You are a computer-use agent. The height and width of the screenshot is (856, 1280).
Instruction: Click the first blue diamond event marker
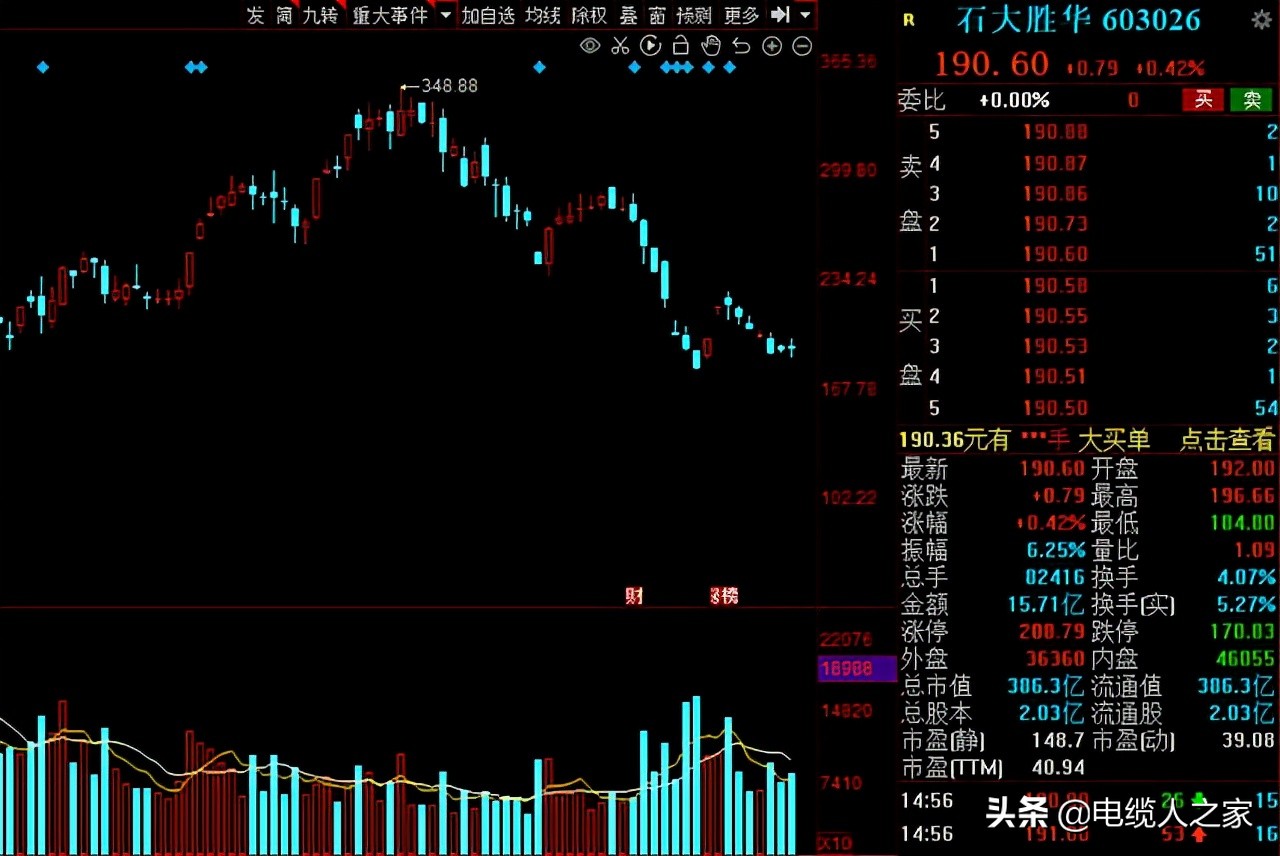click(42, 67)
